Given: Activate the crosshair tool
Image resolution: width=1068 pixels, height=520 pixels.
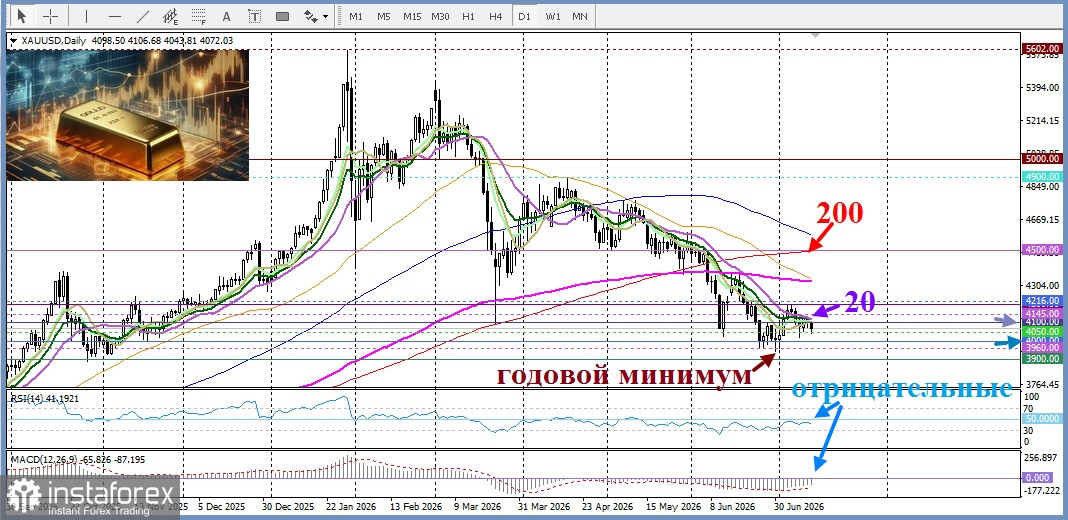Looking at the screenshot, I should point(51,16).
